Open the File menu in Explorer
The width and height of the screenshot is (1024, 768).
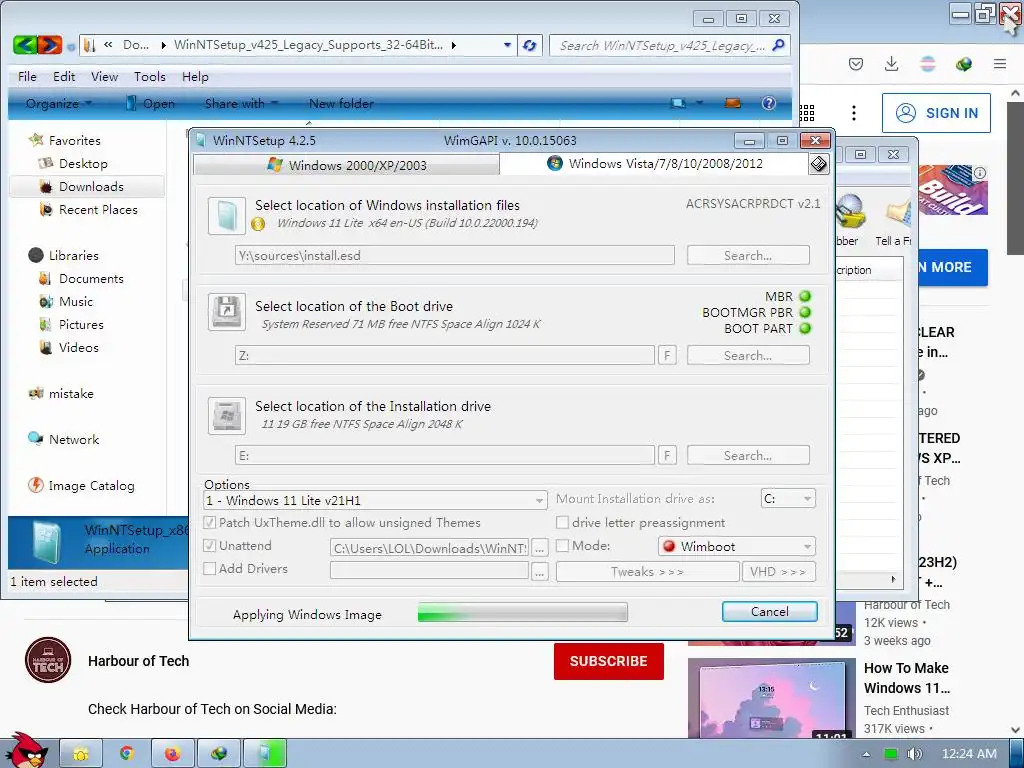27,76
